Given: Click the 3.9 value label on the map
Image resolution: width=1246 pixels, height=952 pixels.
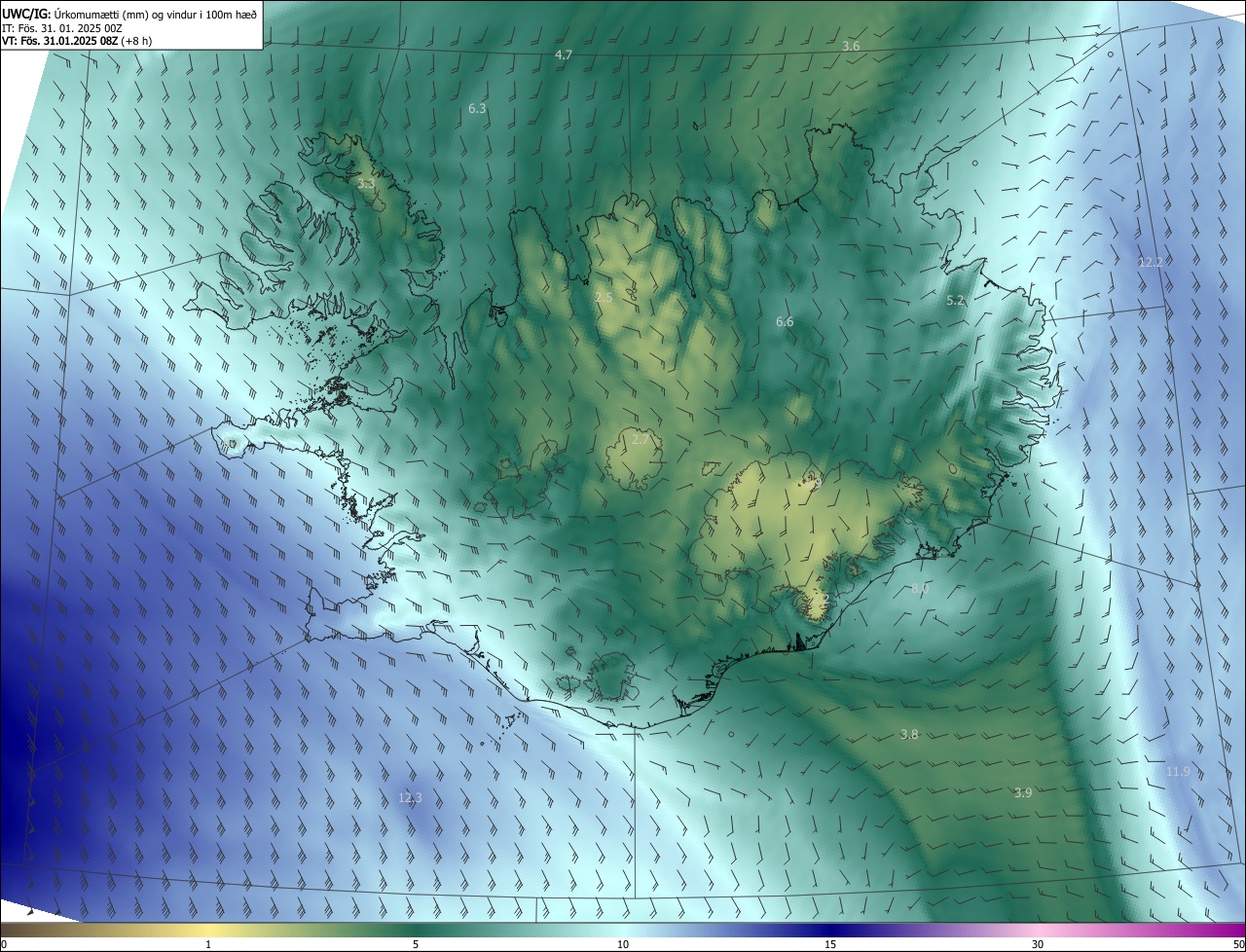Looking at the screenshot, I should 1023,793.
